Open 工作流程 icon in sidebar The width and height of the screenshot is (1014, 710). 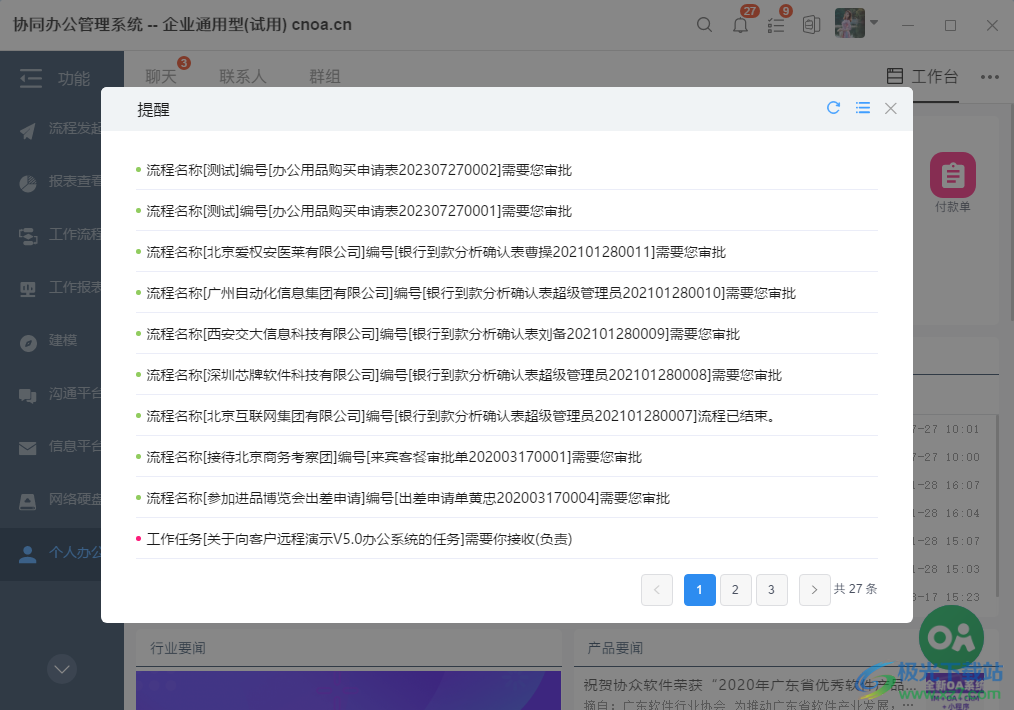tap(28, 237)
